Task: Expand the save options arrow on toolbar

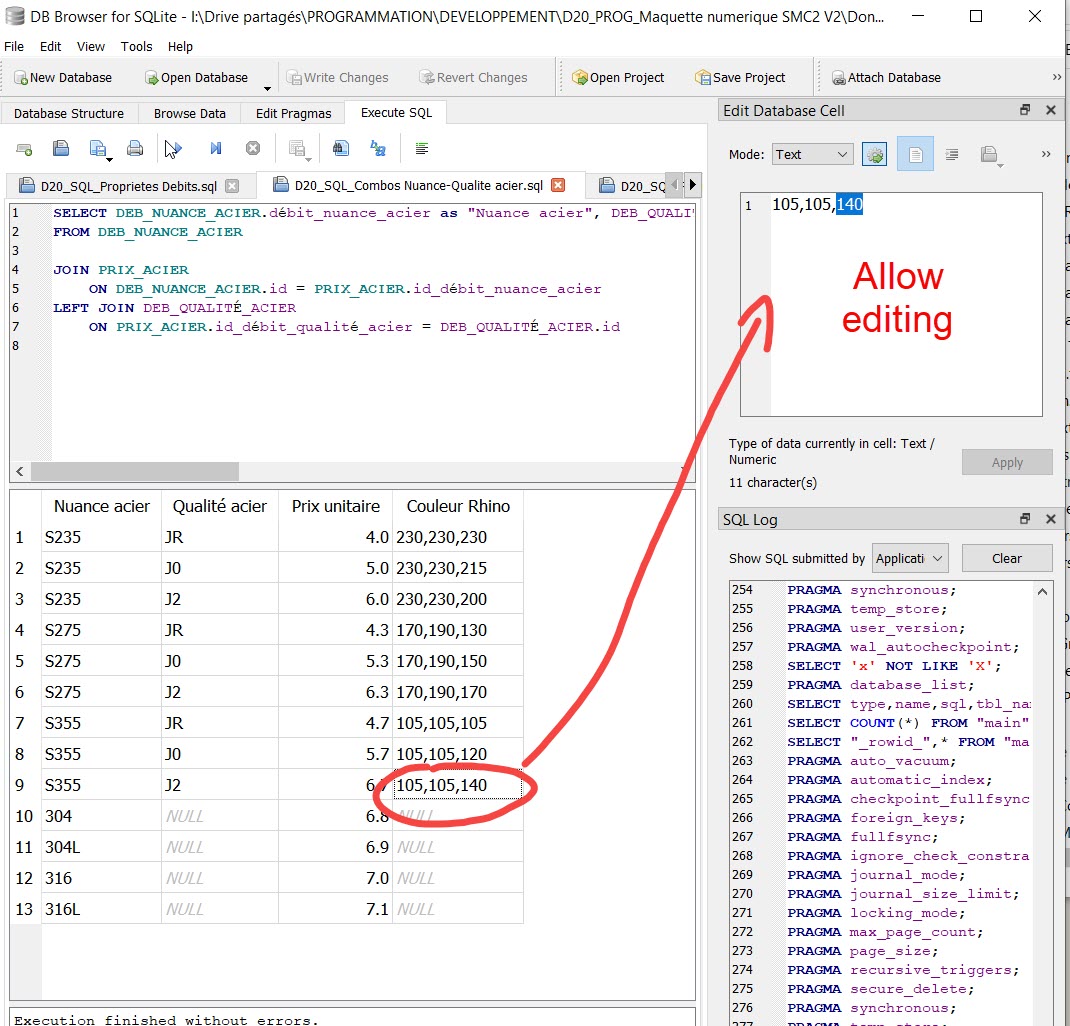Action: [110, 158]
